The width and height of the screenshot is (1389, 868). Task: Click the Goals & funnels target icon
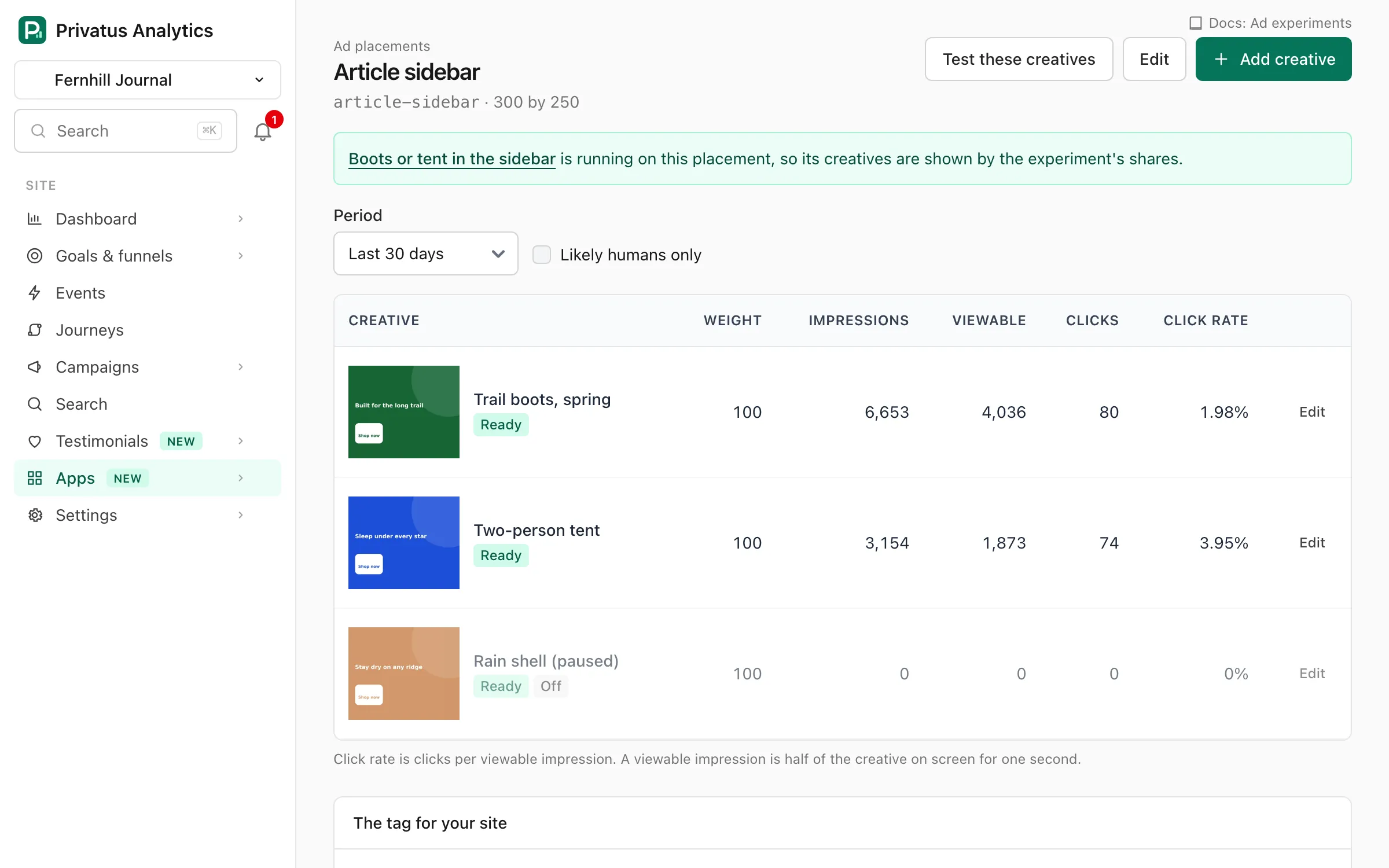click(35, 256)
